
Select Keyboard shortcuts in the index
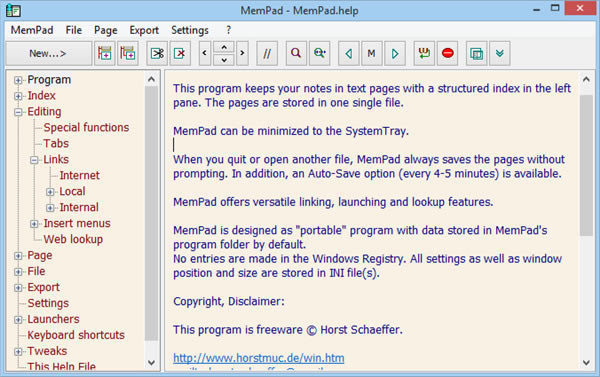click(x=76, y=335)
